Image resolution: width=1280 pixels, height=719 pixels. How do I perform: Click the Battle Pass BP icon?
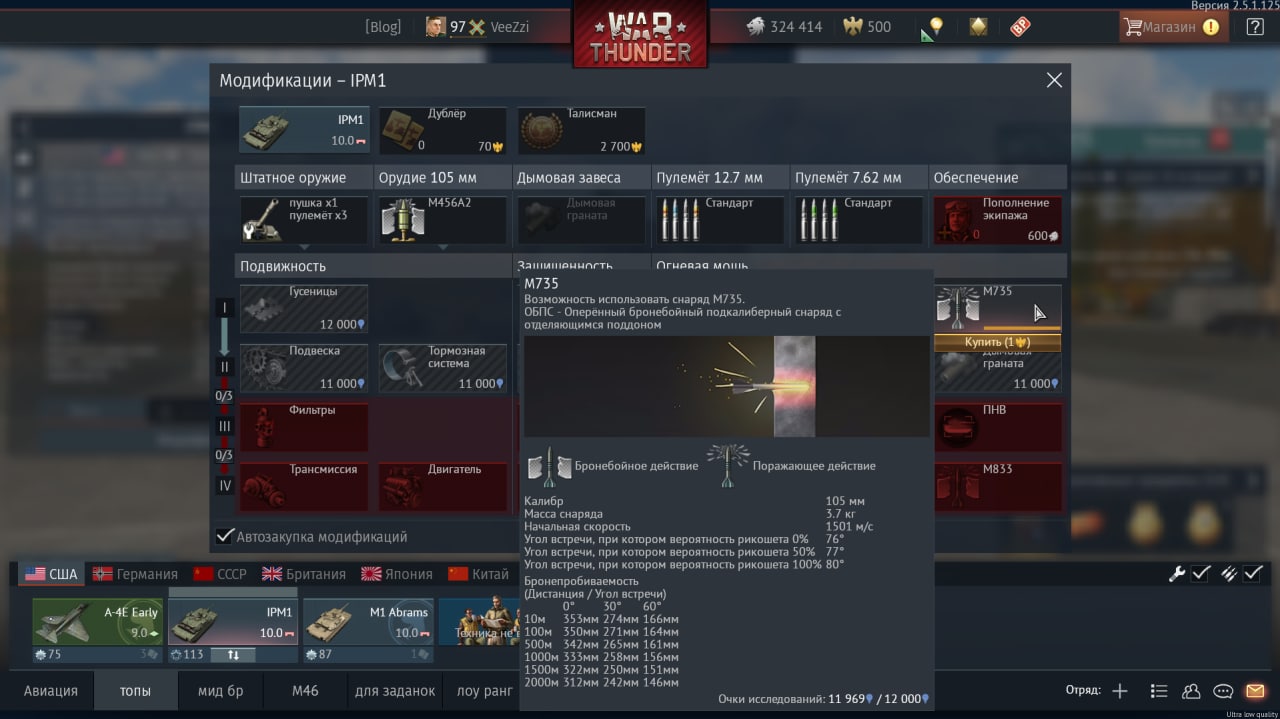pyautogui.click(x=1020, y=27)
